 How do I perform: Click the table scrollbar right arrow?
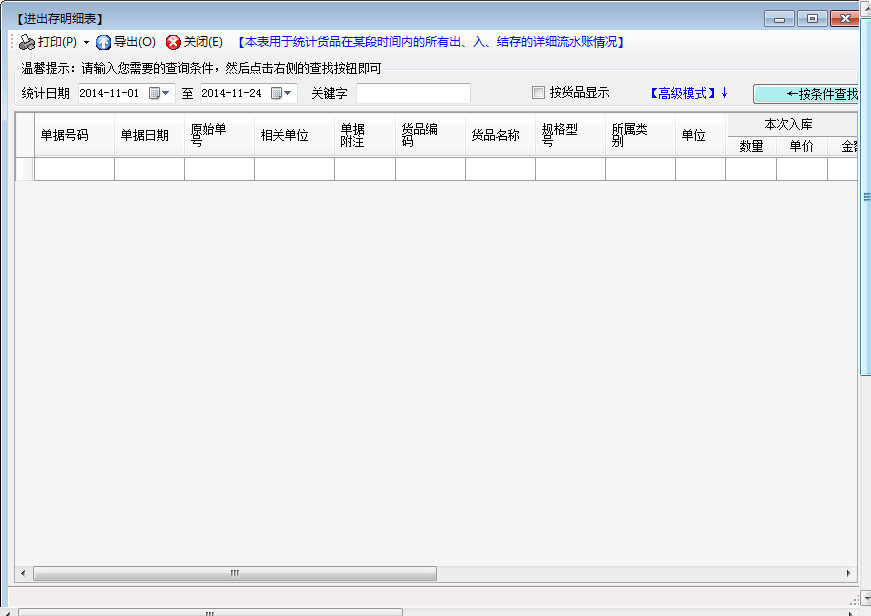click(x=848, y=573)
